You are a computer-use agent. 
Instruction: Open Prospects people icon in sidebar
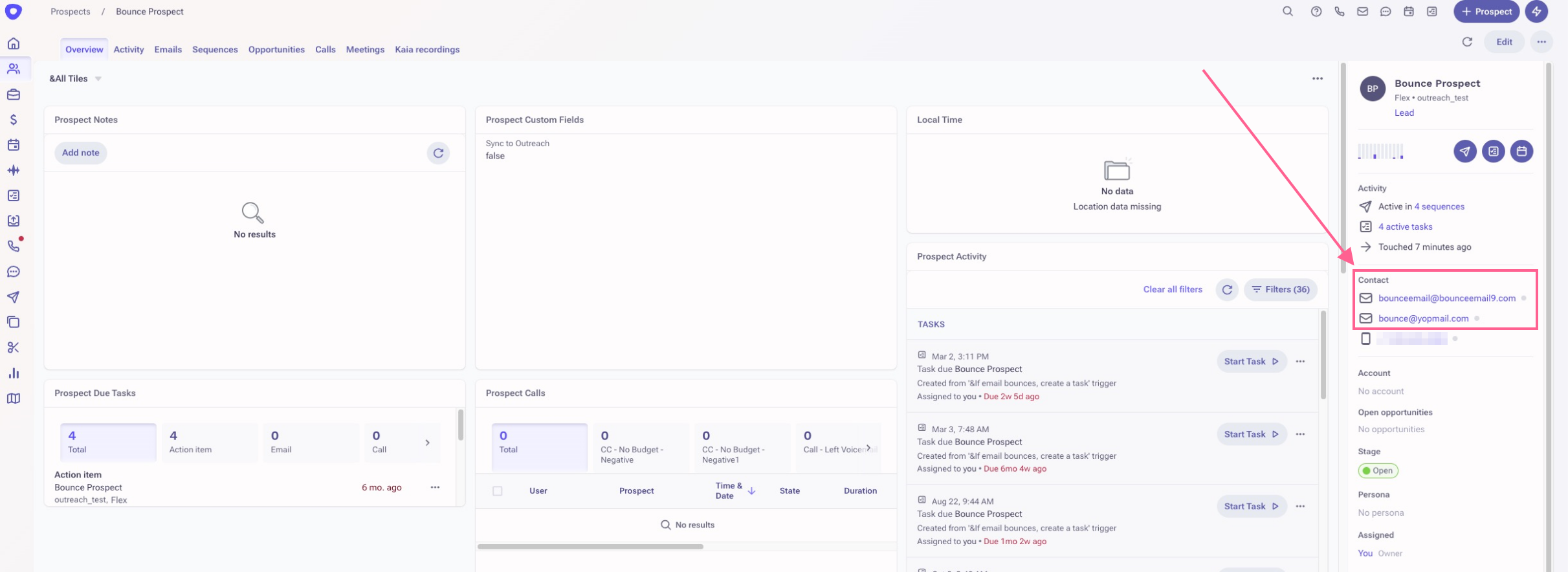point(13,69)
